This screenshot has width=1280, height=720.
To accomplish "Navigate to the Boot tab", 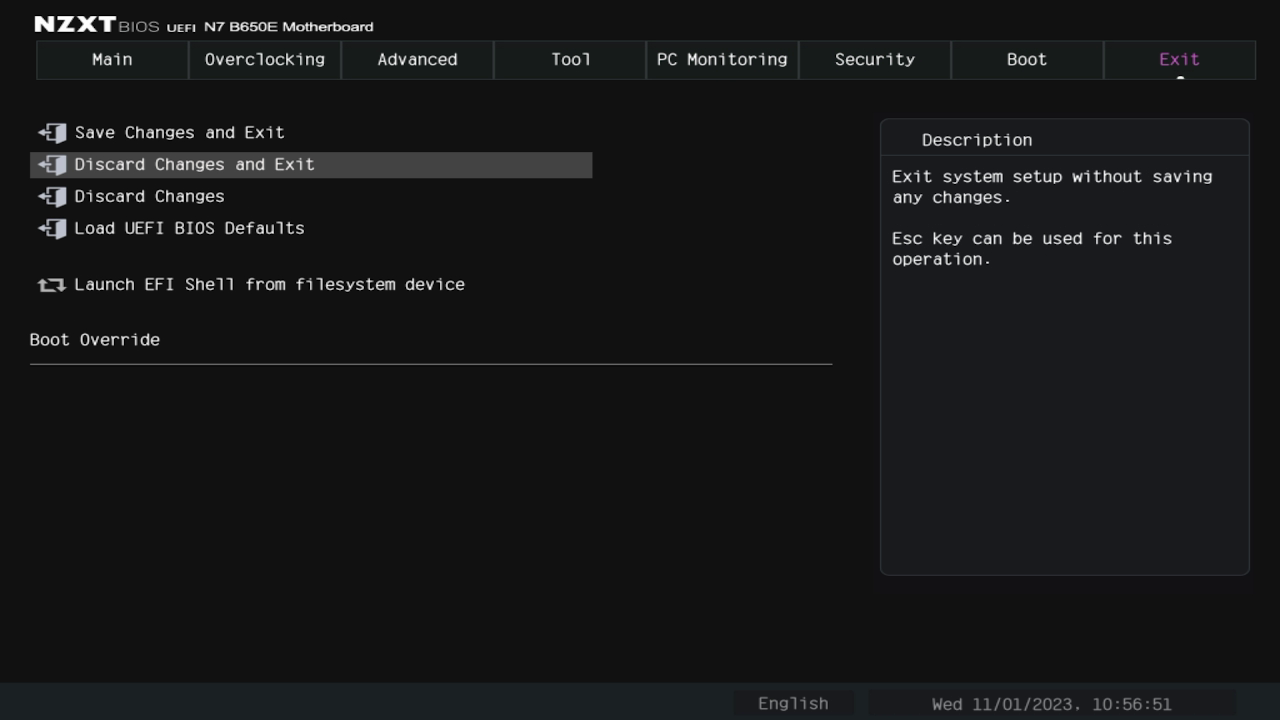I will coord(1027,60).
